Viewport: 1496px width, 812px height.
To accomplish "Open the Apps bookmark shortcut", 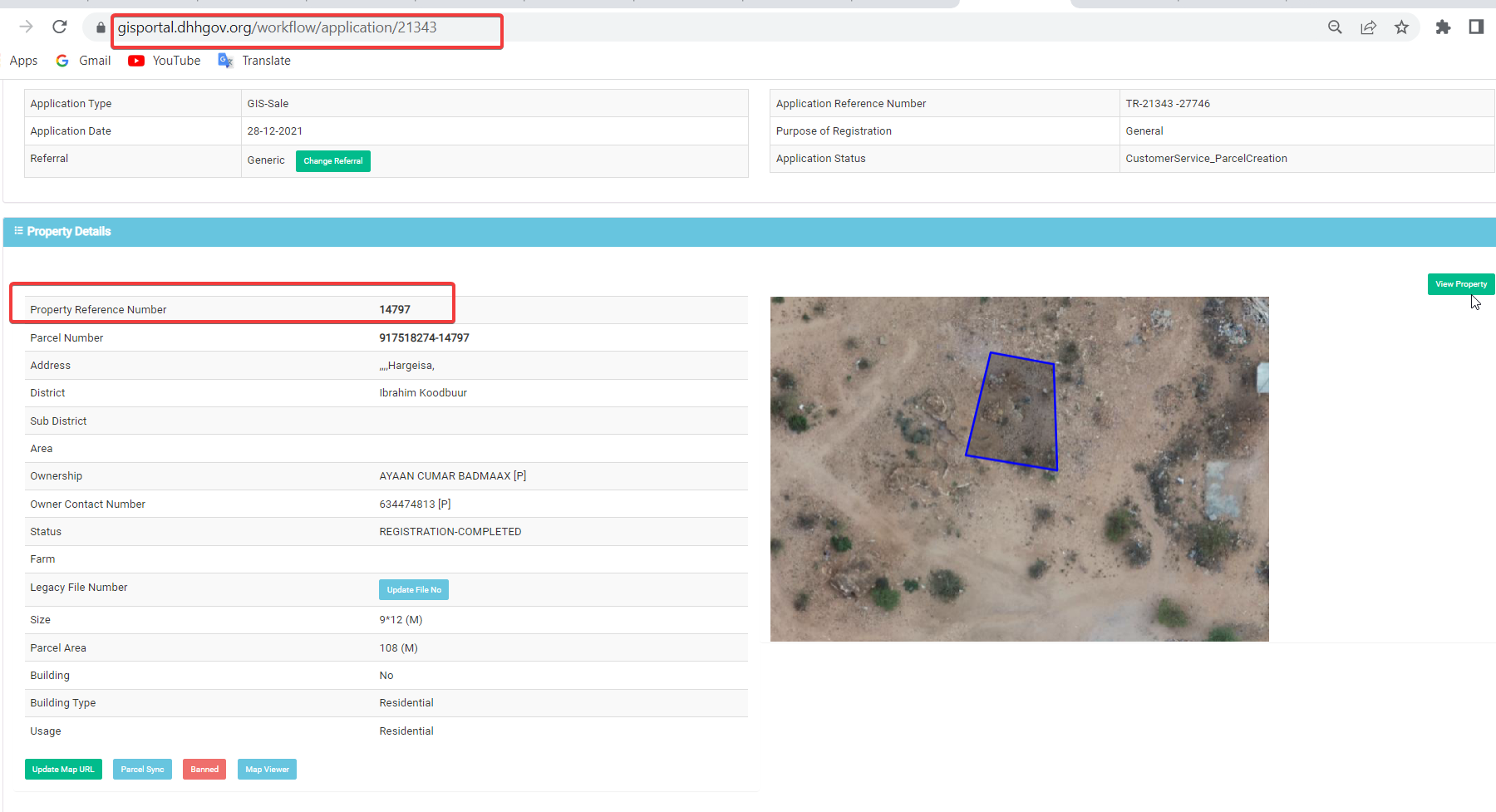I will [23, 61].
